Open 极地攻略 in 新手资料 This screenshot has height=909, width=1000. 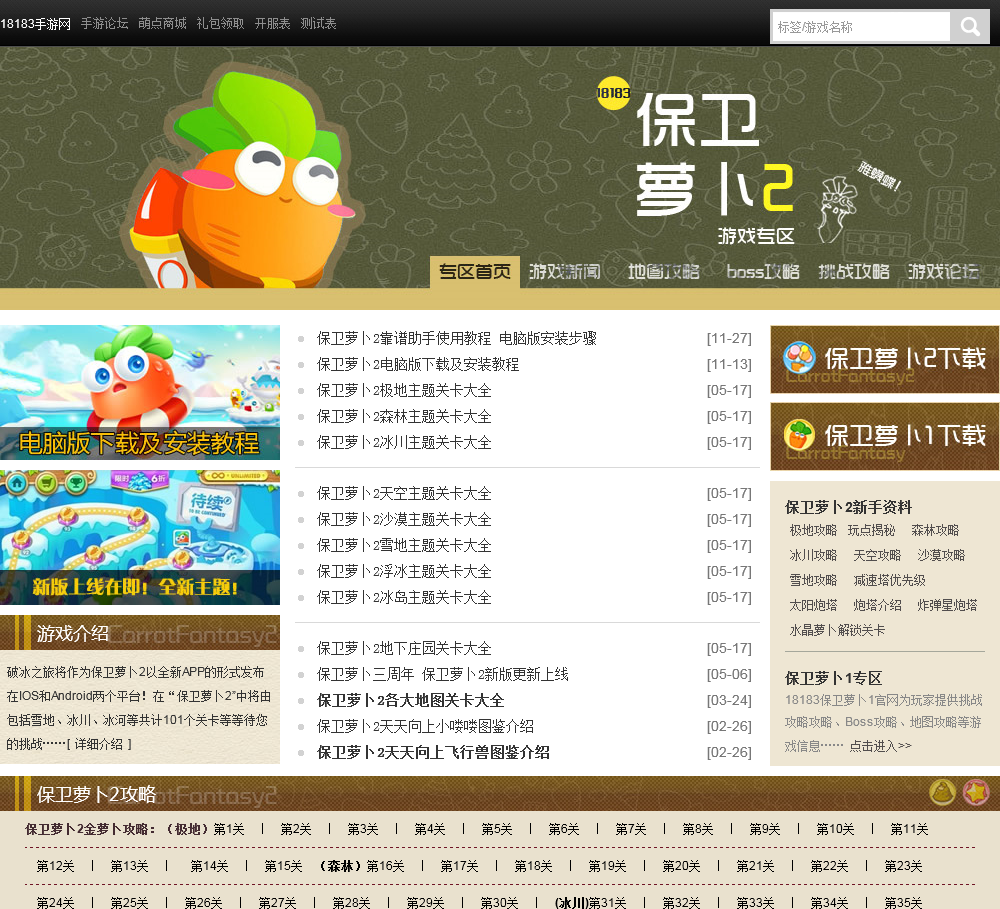[x=813, y=531]
